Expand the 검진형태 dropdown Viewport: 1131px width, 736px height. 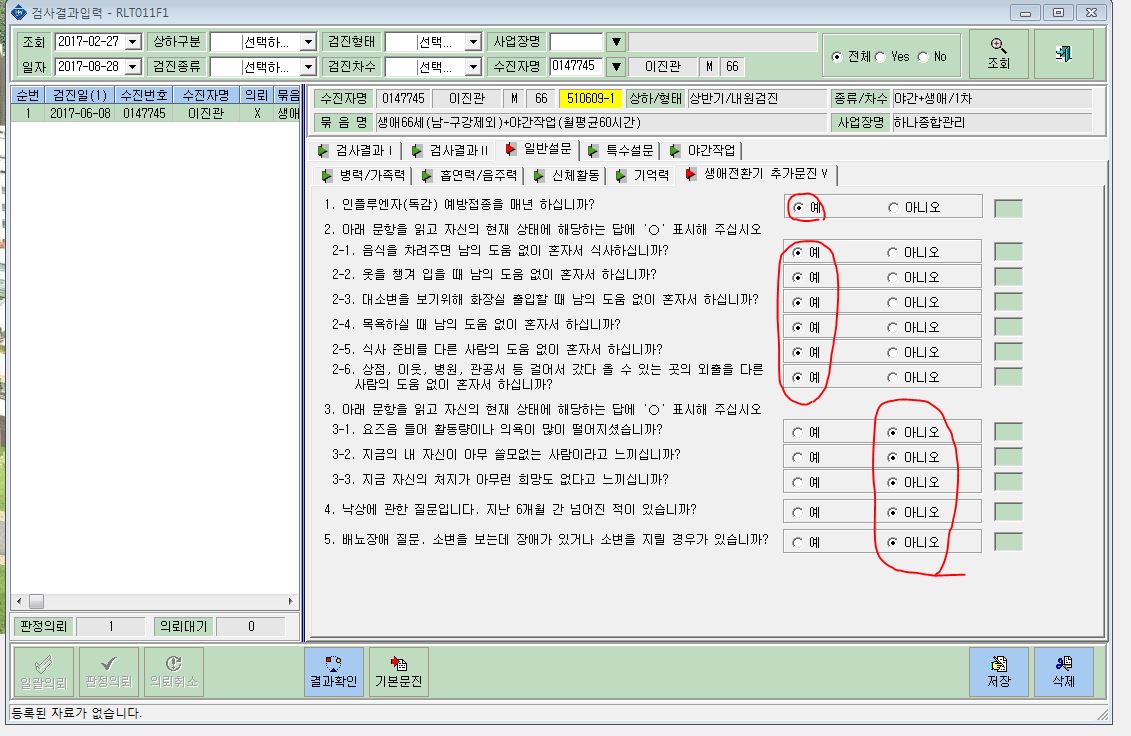tap(473, 42)
